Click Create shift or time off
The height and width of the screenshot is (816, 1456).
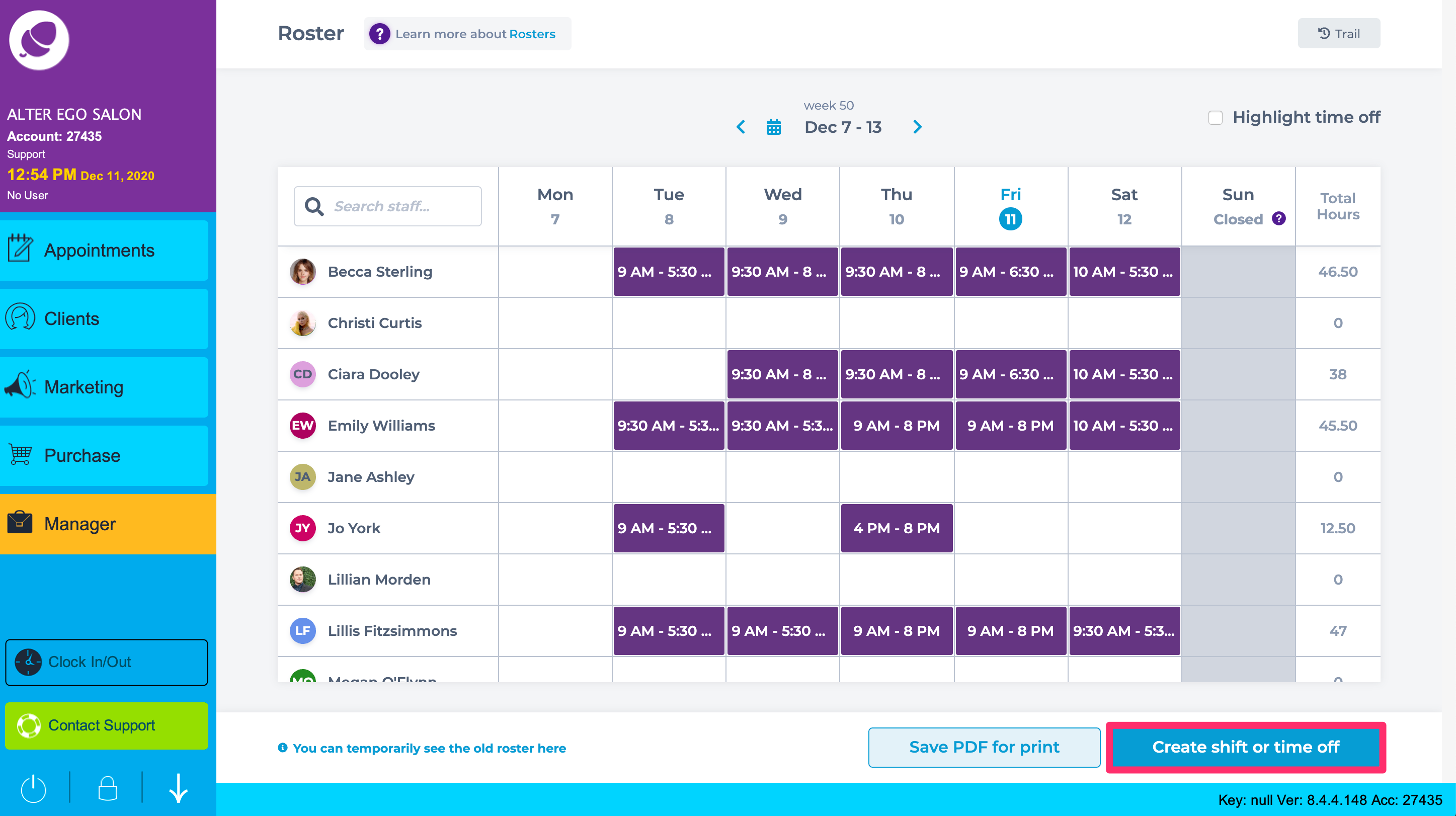(x=1245, y=747)
